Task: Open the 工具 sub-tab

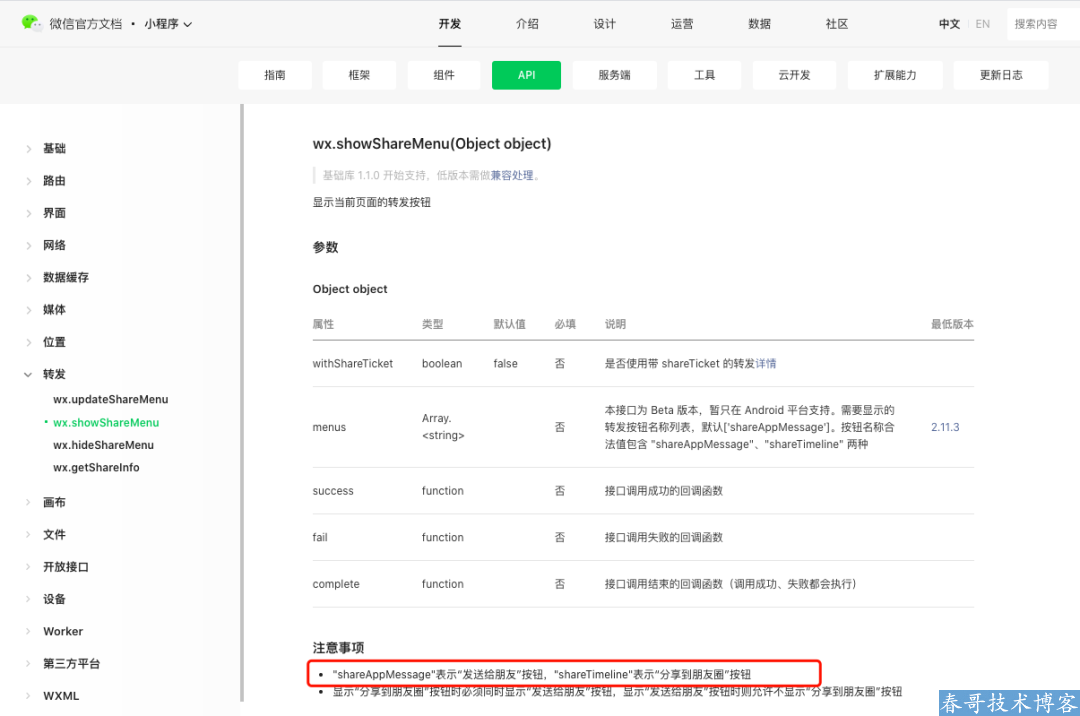Action: [x=704, y=75]
